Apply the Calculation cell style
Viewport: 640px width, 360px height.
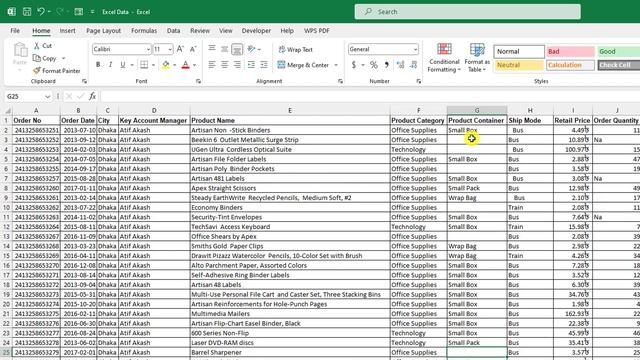pyautogui.click(x=570, y=65)
